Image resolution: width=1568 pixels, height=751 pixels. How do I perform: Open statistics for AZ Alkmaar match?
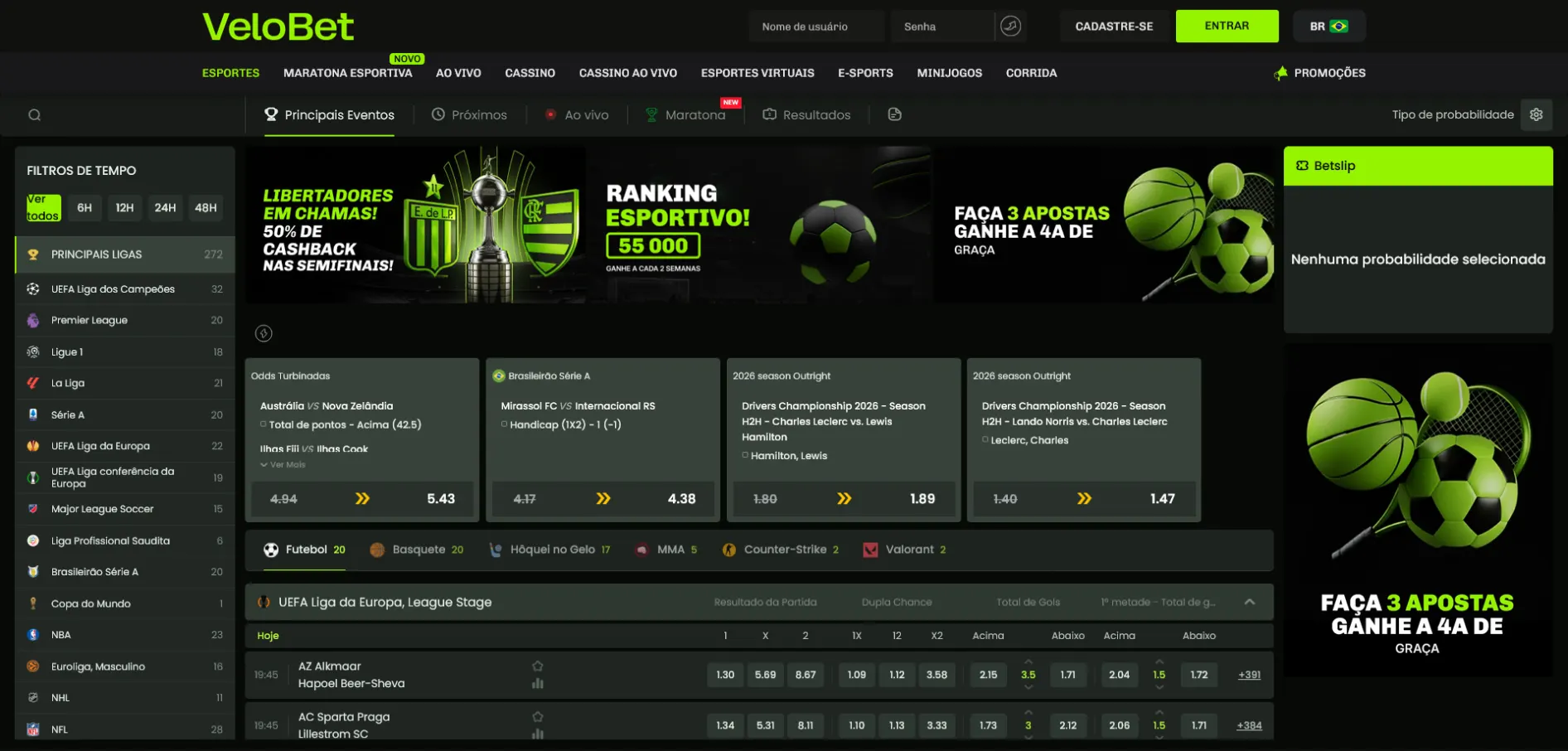pos(538,683)
